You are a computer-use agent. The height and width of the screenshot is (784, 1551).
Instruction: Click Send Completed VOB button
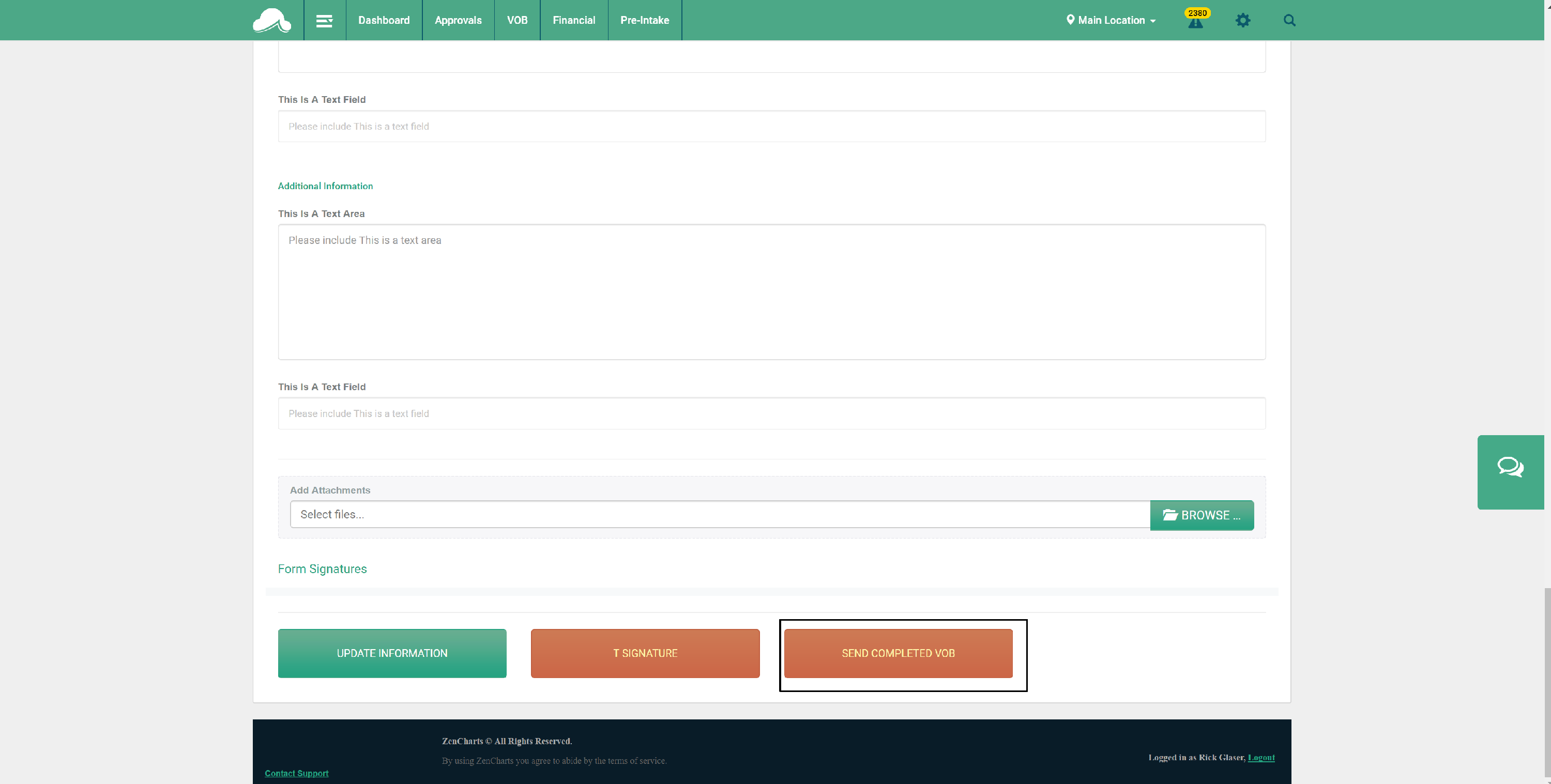click(x=898, y=653)
